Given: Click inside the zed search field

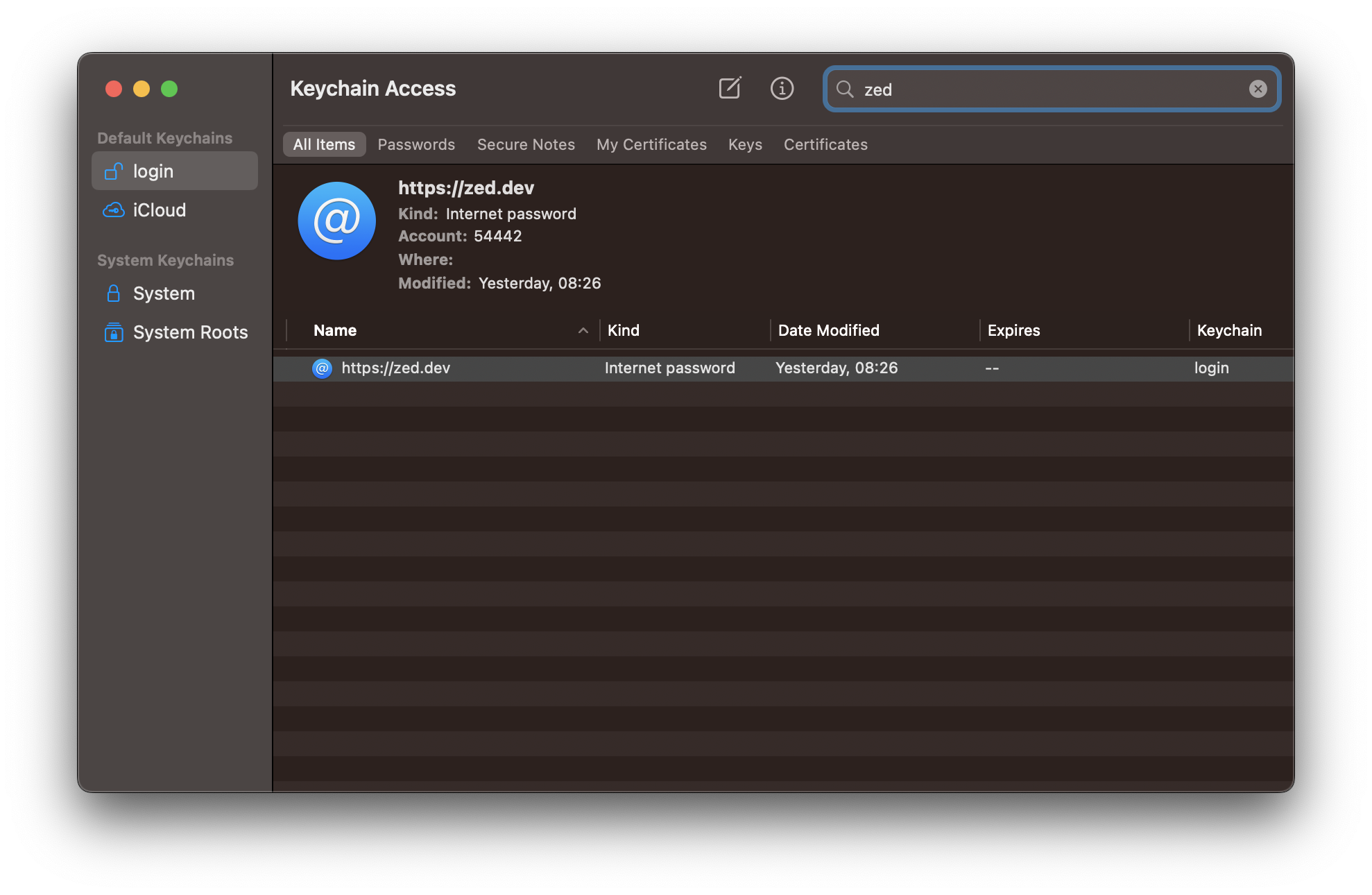Looking at the screenshot, I should pos(1040,89).
